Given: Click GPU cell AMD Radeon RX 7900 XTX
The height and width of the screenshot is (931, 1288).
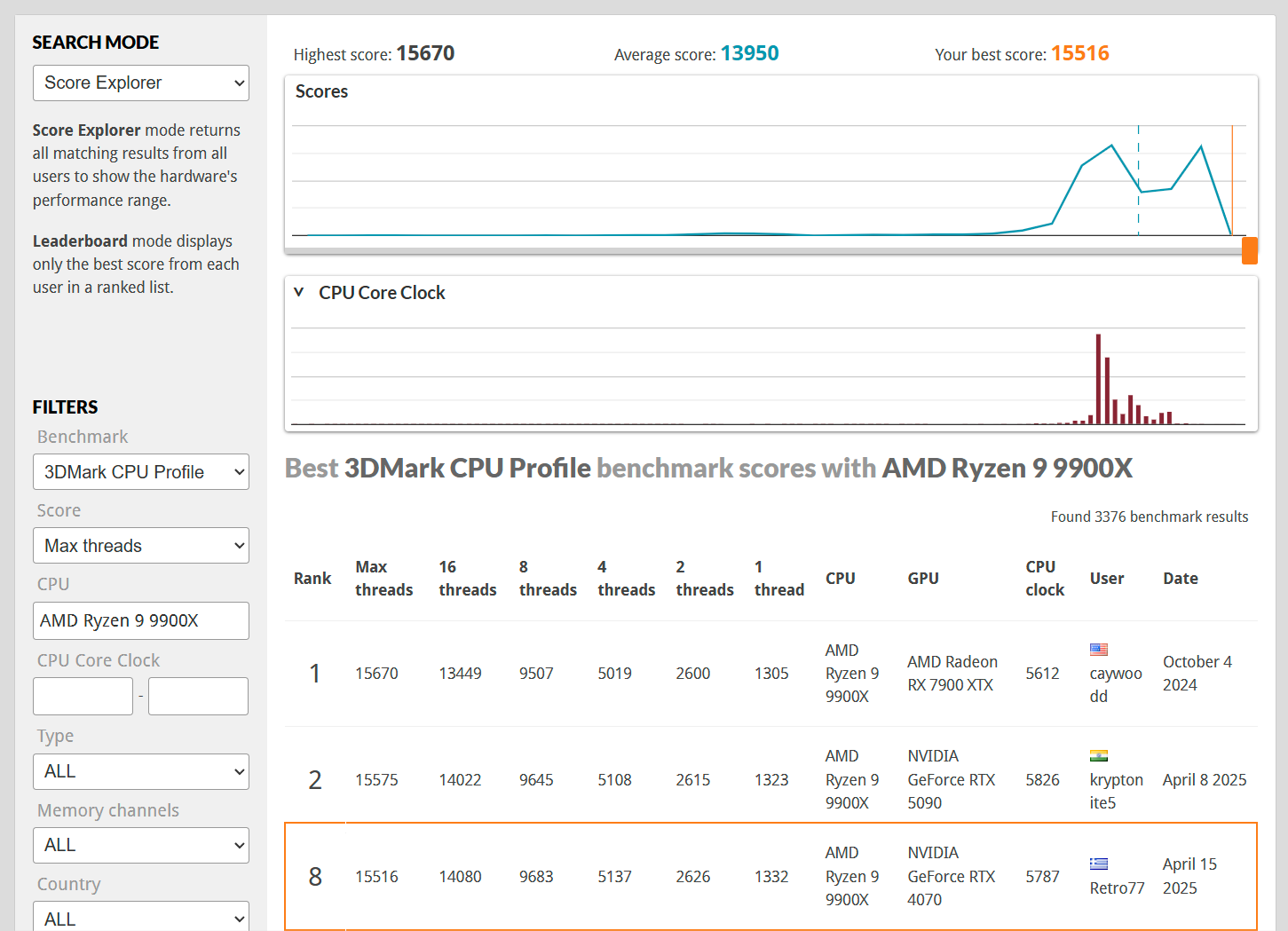Looking at the screenshot, I should pyautogui.click(x=952, y=674).
